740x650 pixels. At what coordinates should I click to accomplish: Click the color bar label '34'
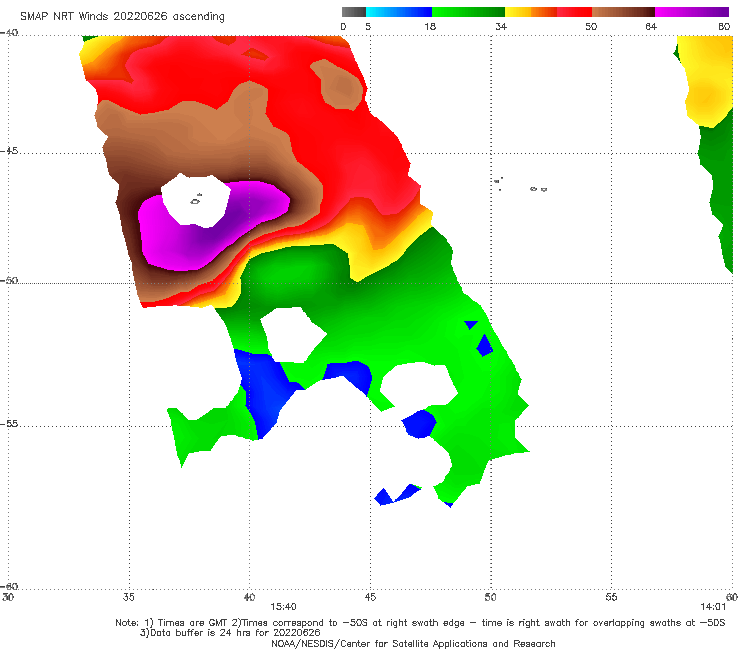point(501,27)
